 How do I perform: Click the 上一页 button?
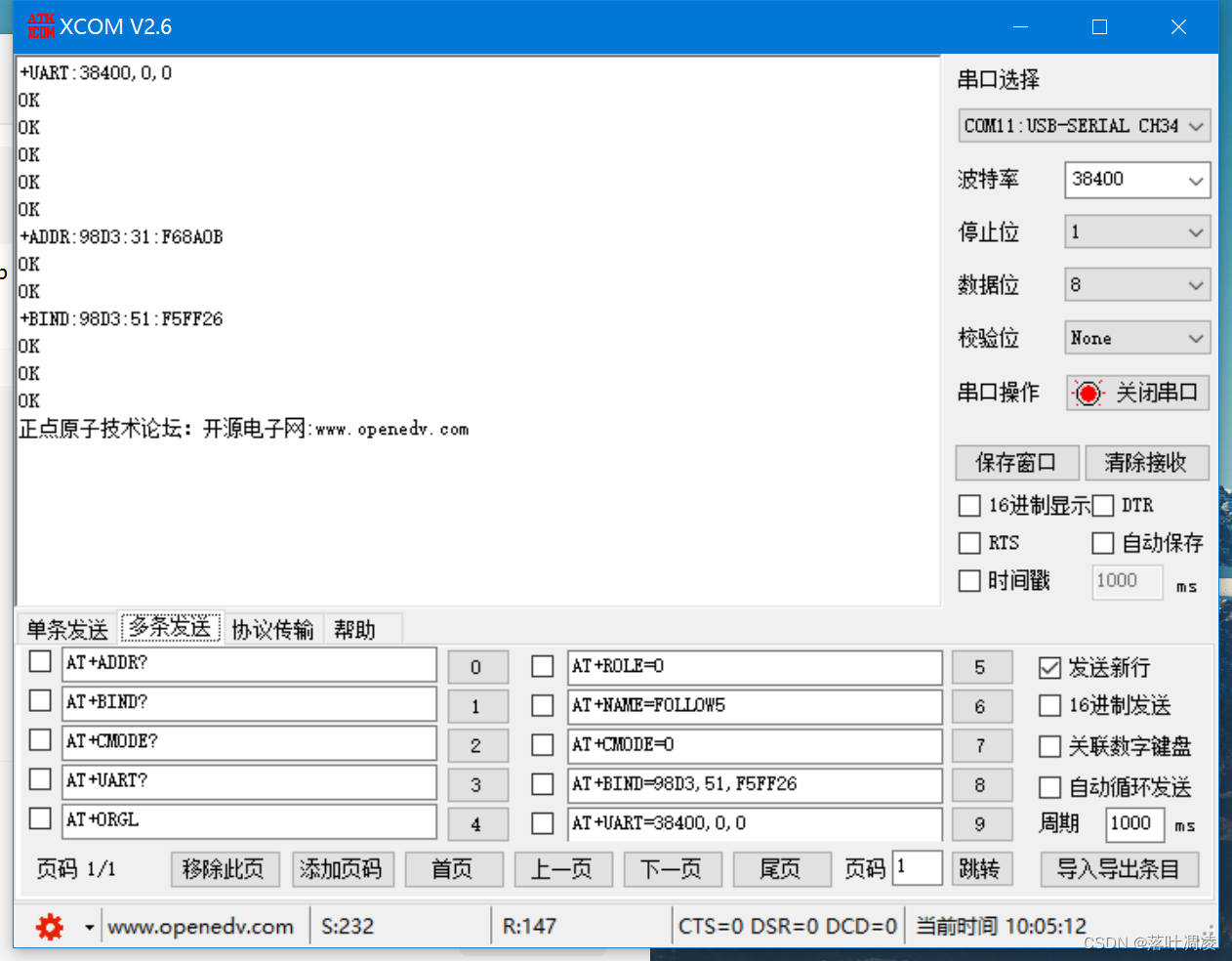562,869
